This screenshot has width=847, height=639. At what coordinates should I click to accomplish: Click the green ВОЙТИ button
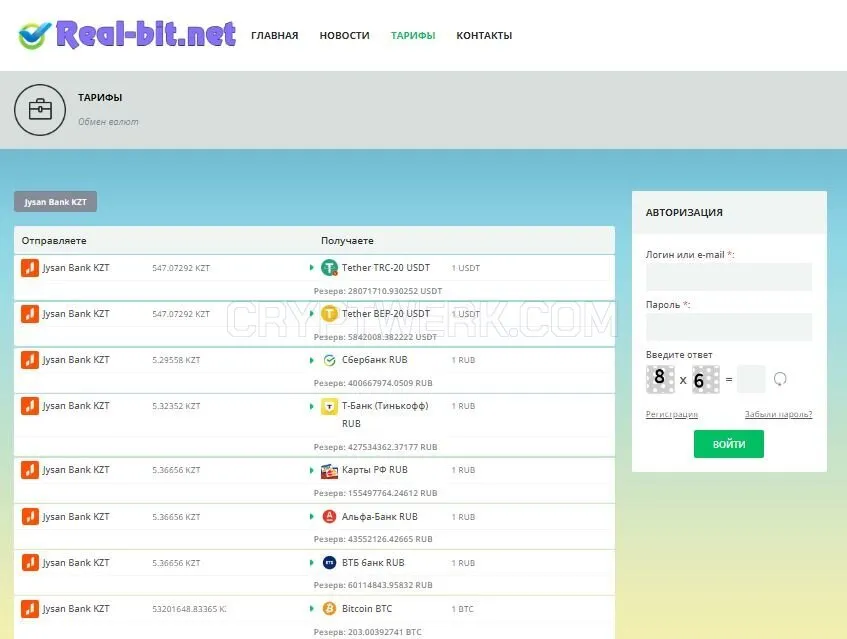729,444
